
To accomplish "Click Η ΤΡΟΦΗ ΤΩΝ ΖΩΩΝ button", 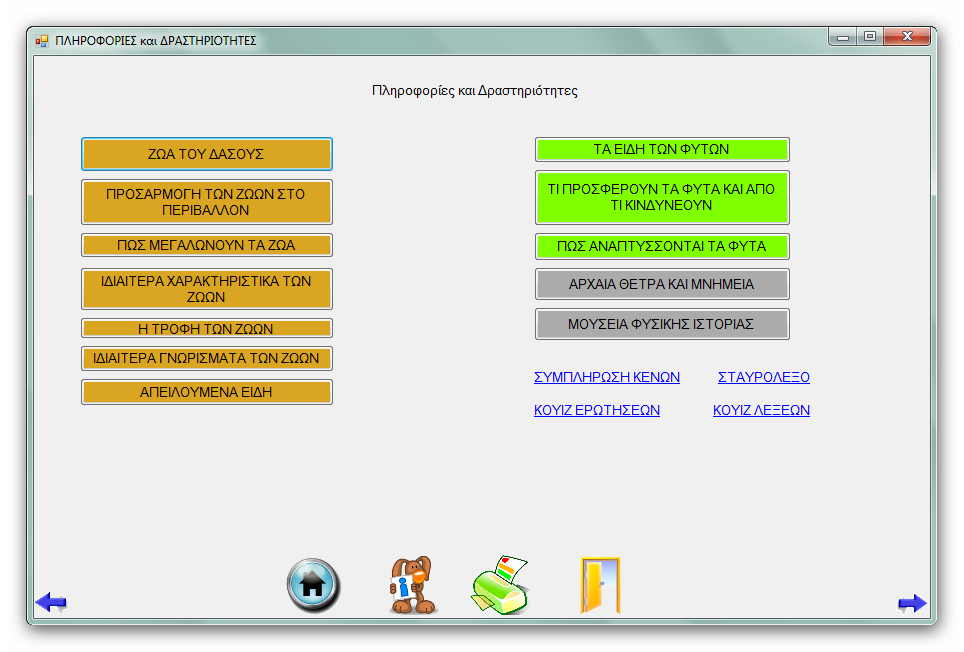I will tap(207, 329).
